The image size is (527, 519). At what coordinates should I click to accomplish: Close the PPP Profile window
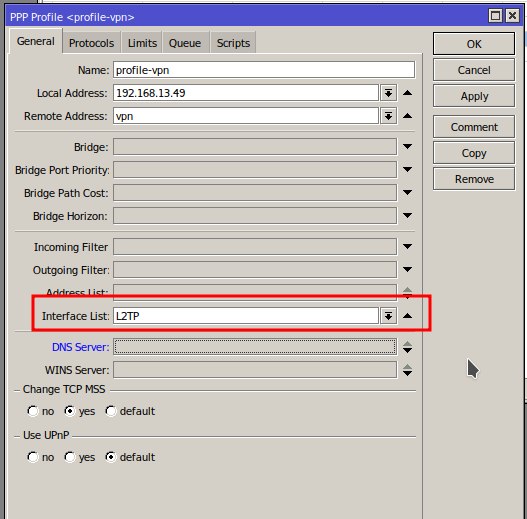pyautogui.click(x=512, y=15)
